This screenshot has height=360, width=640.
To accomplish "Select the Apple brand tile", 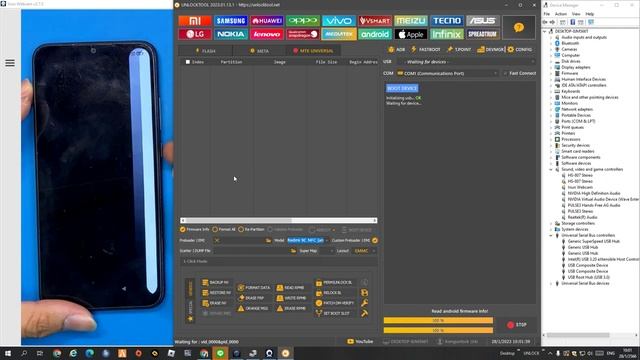I will click(411, 34).
